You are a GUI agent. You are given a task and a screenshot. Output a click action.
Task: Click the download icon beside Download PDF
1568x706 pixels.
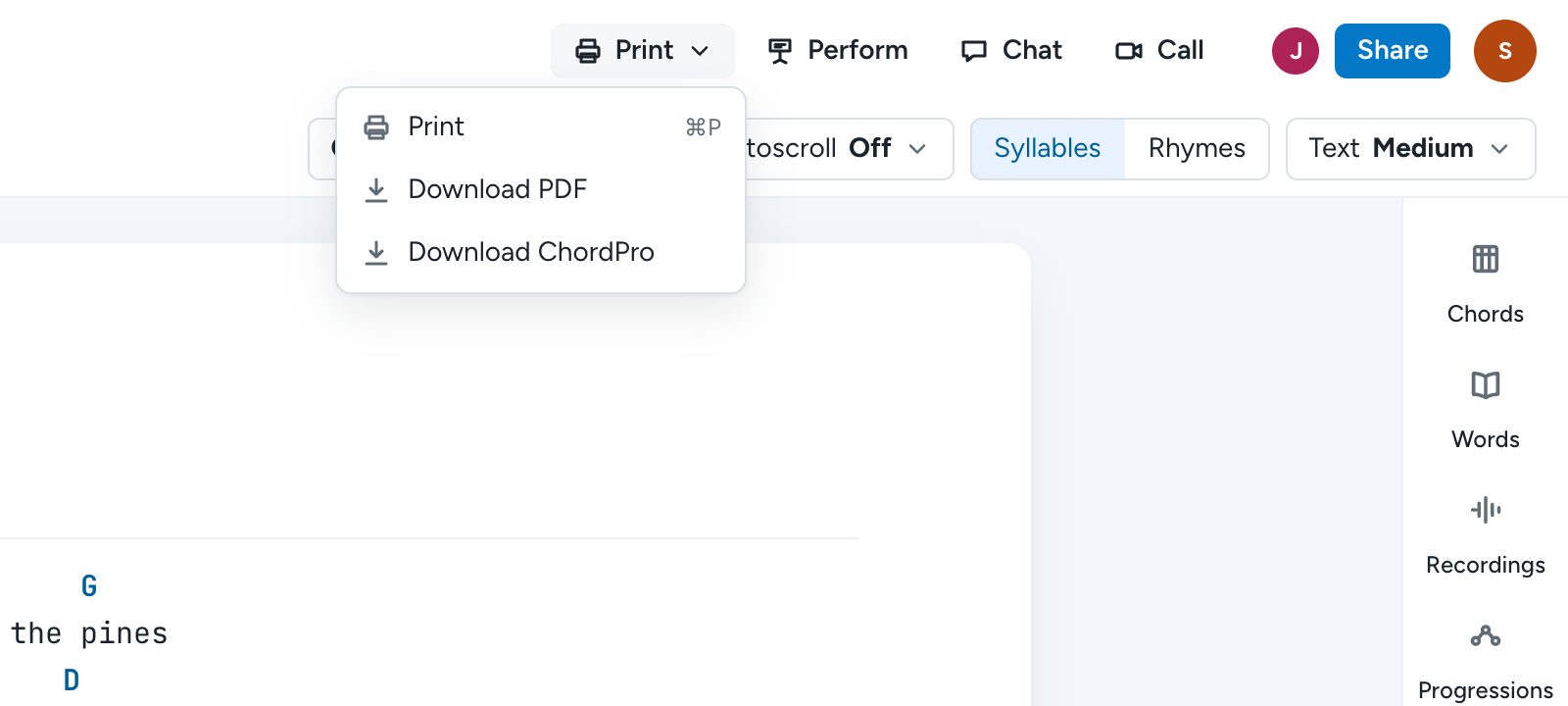pos(376,189)
